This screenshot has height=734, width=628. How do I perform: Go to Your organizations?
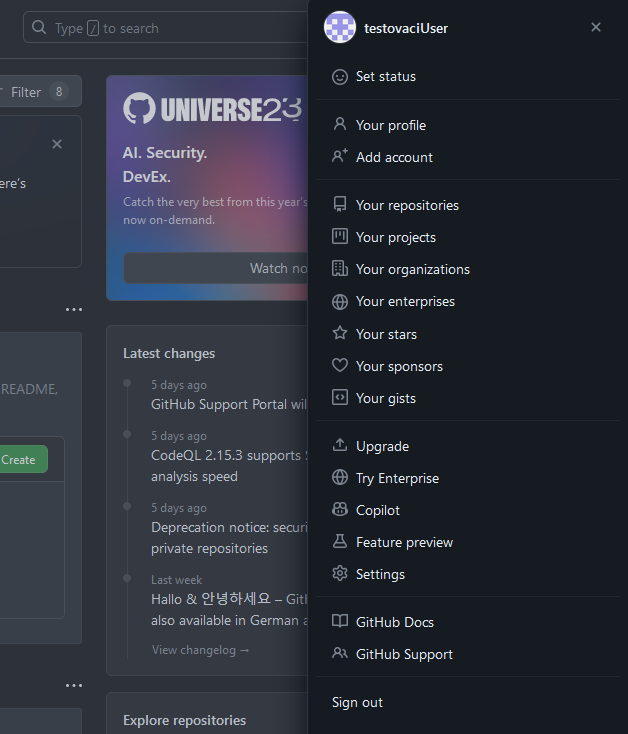468,269
